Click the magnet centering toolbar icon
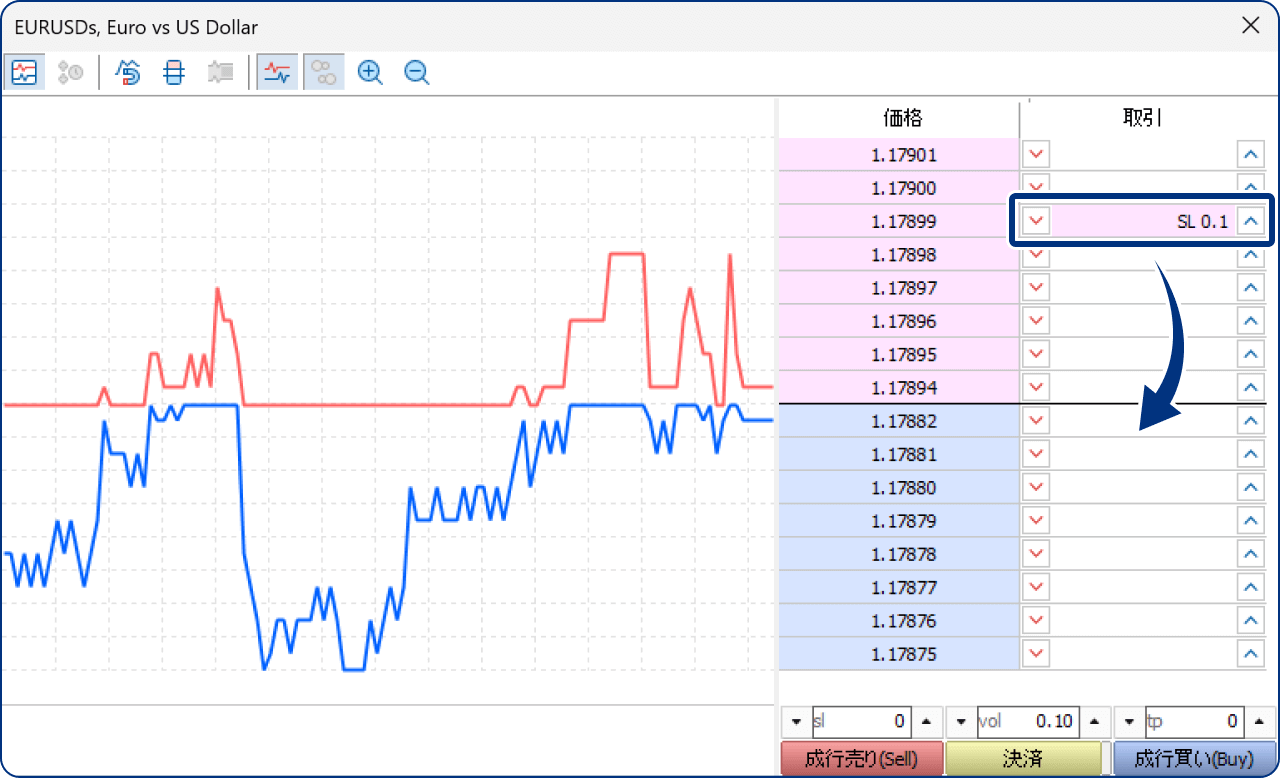 pyautogui.click(x=129, y=73)
